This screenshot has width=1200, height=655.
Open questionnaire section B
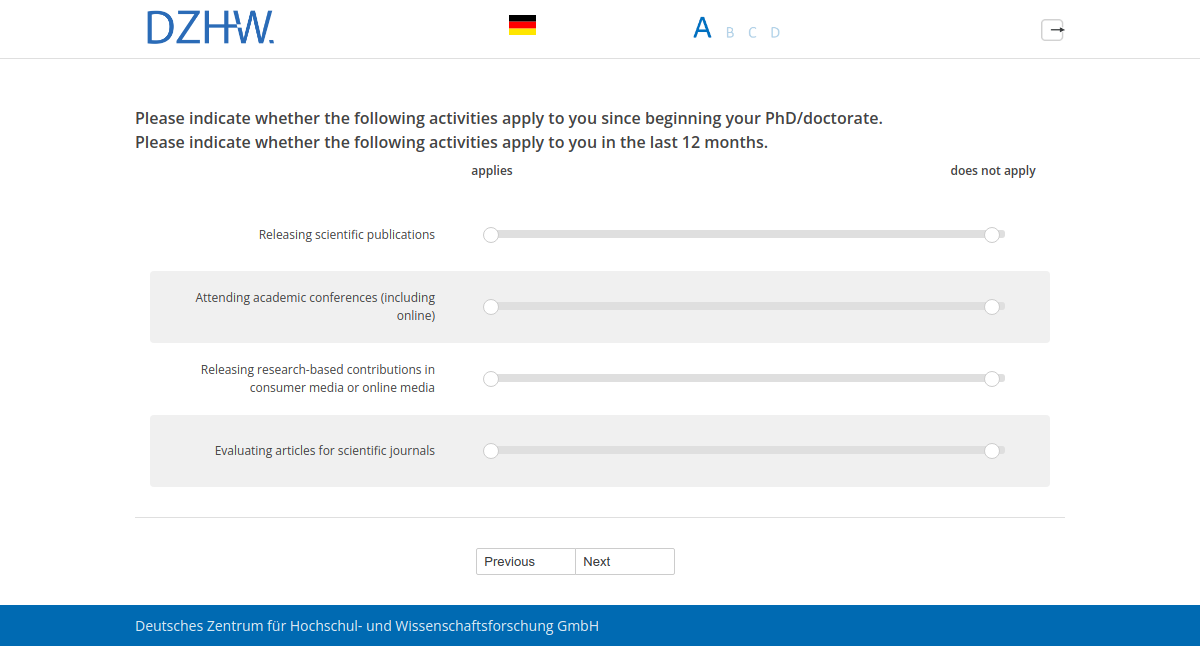point(729,32)
